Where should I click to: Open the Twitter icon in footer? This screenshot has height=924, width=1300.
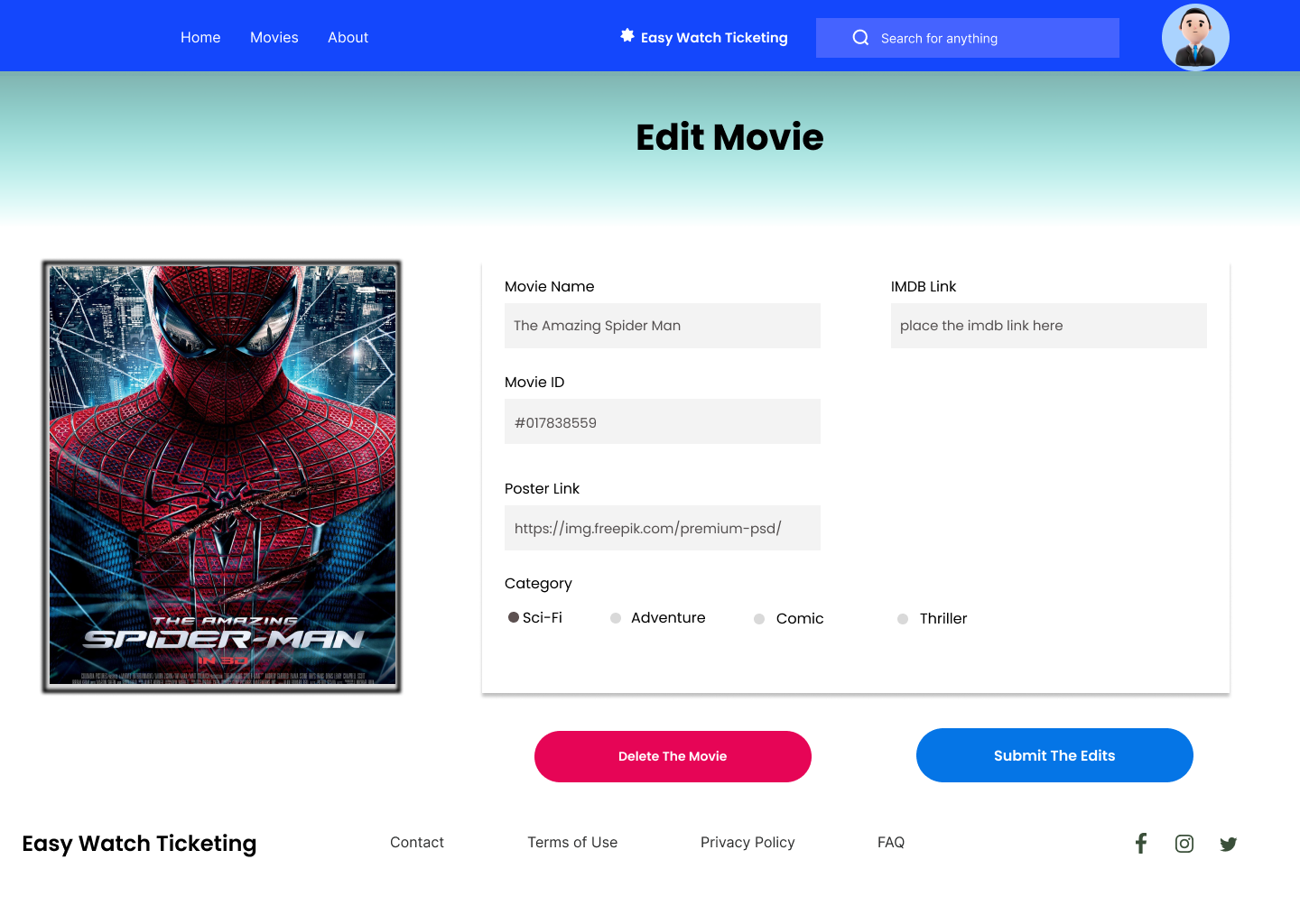coord(1228,845)
